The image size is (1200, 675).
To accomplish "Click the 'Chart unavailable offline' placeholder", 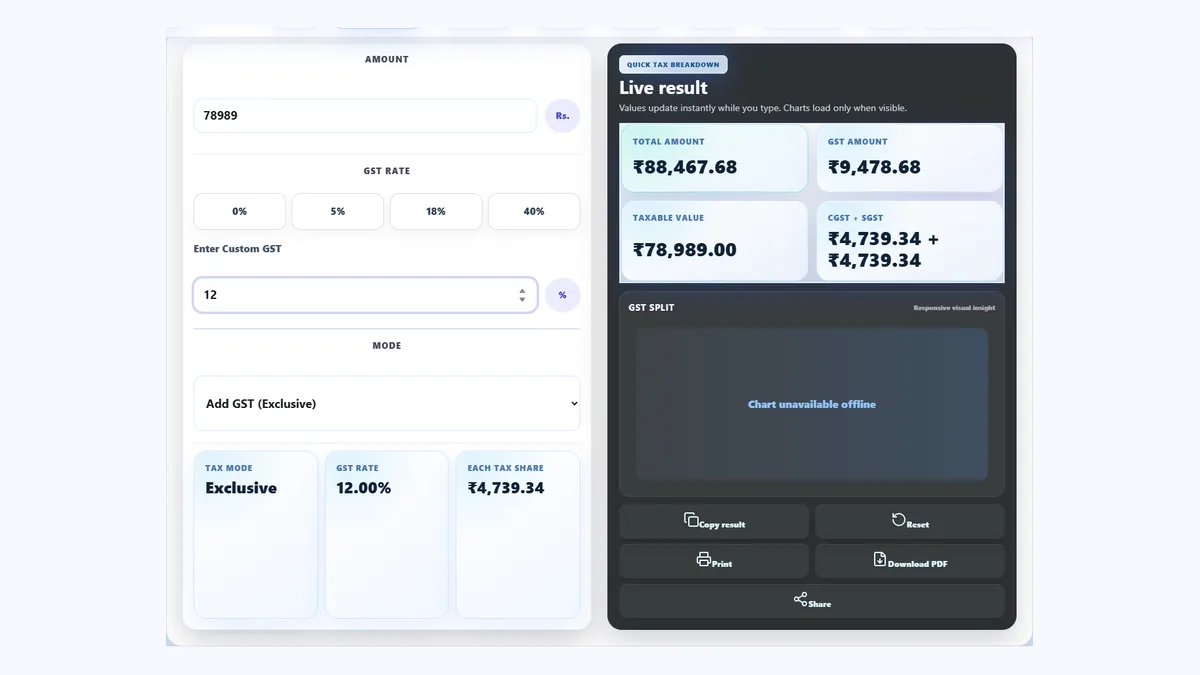I will pyautogui.click(x=812, y=404).
